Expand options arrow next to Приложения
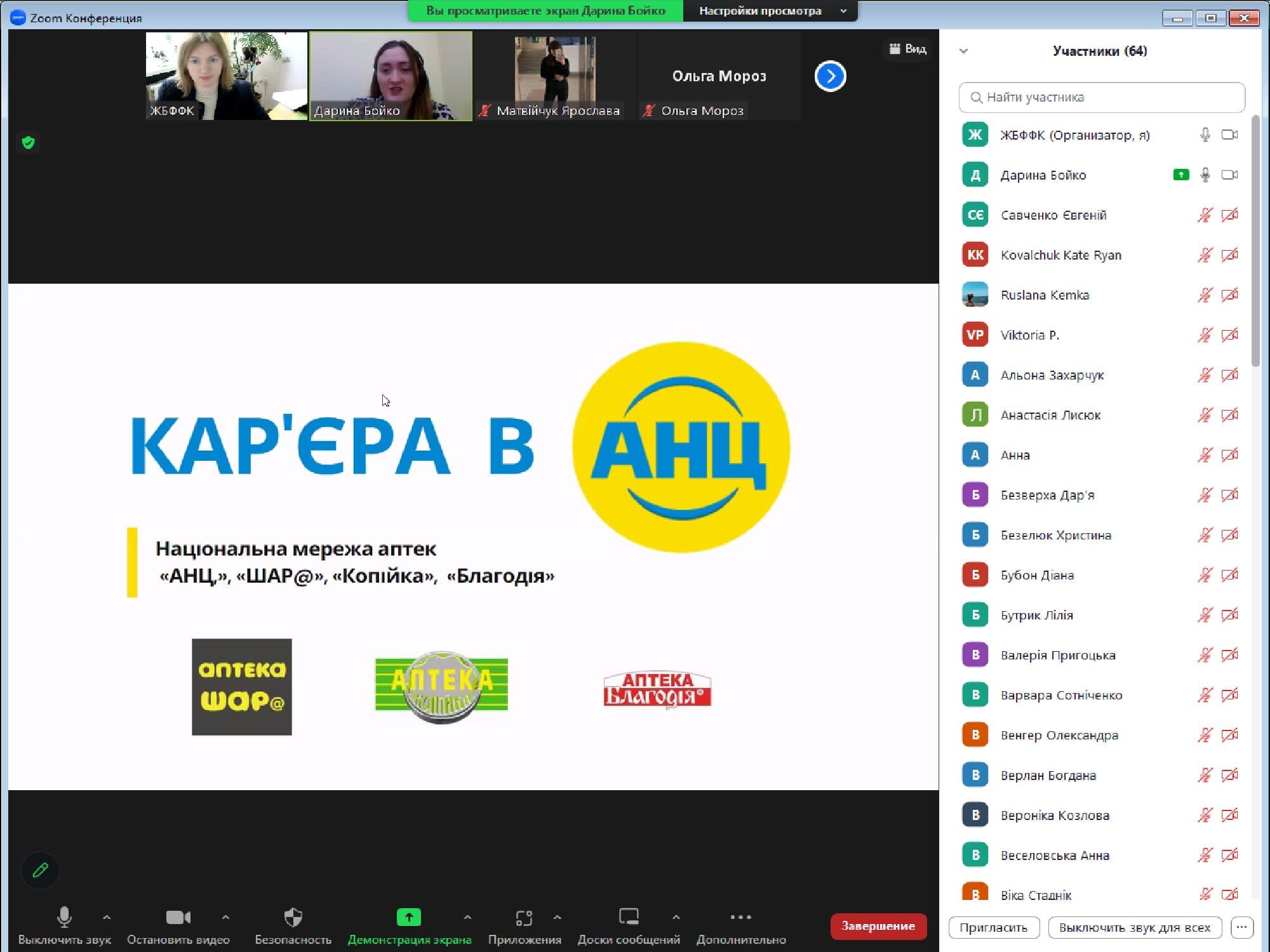This screenshot has height=952, width=1270. (557, 917)
